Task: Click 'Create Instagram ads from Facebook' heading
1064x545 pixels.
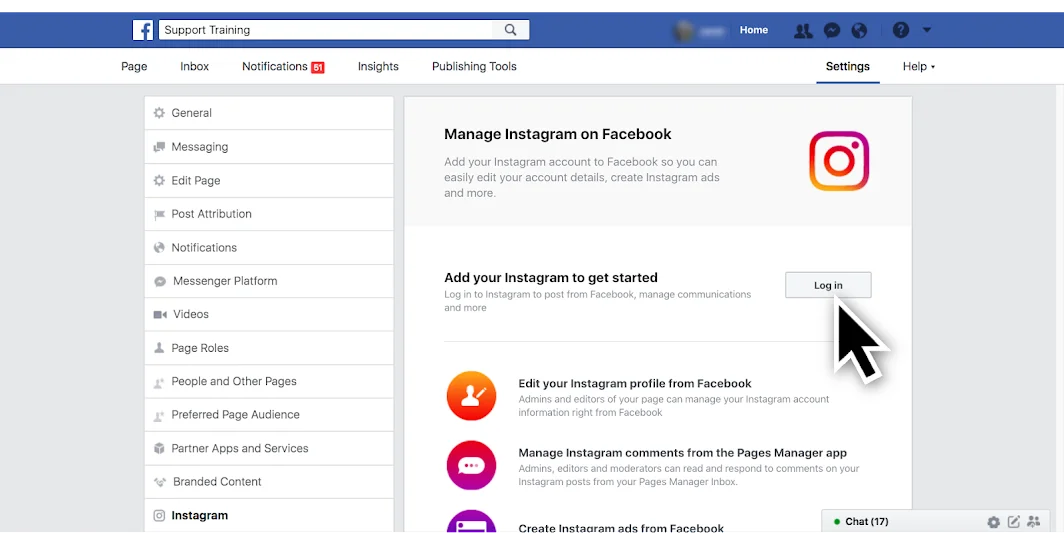Action: pyautogui.click(x=620, y=527)
